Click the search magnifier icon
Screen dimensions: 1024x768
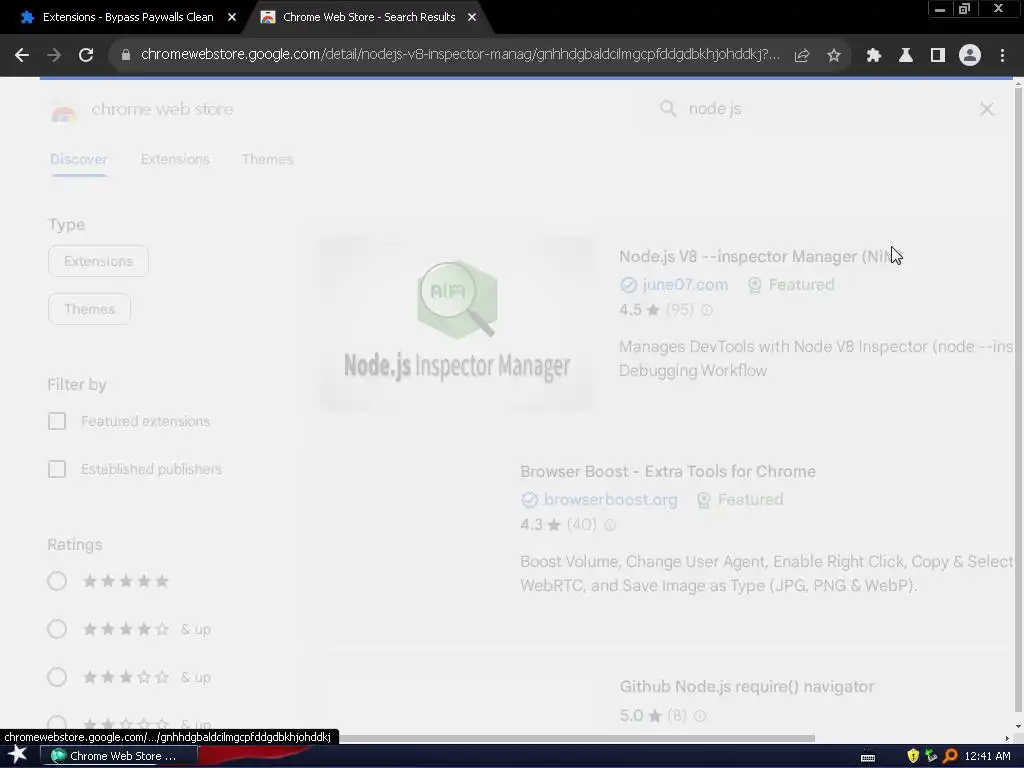(x=667, y=108)
